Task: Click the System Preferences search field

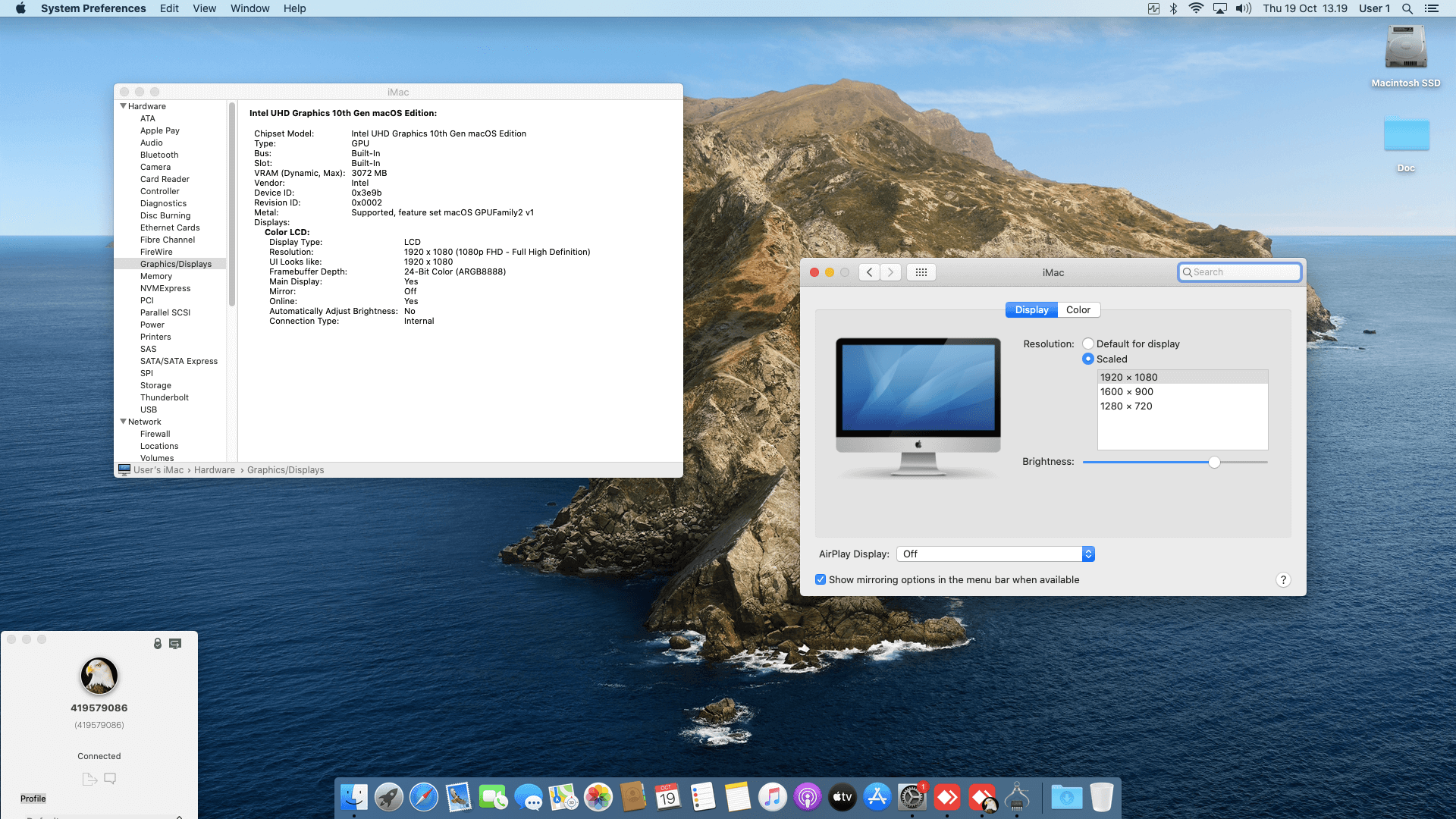Action: (1240, 272)
